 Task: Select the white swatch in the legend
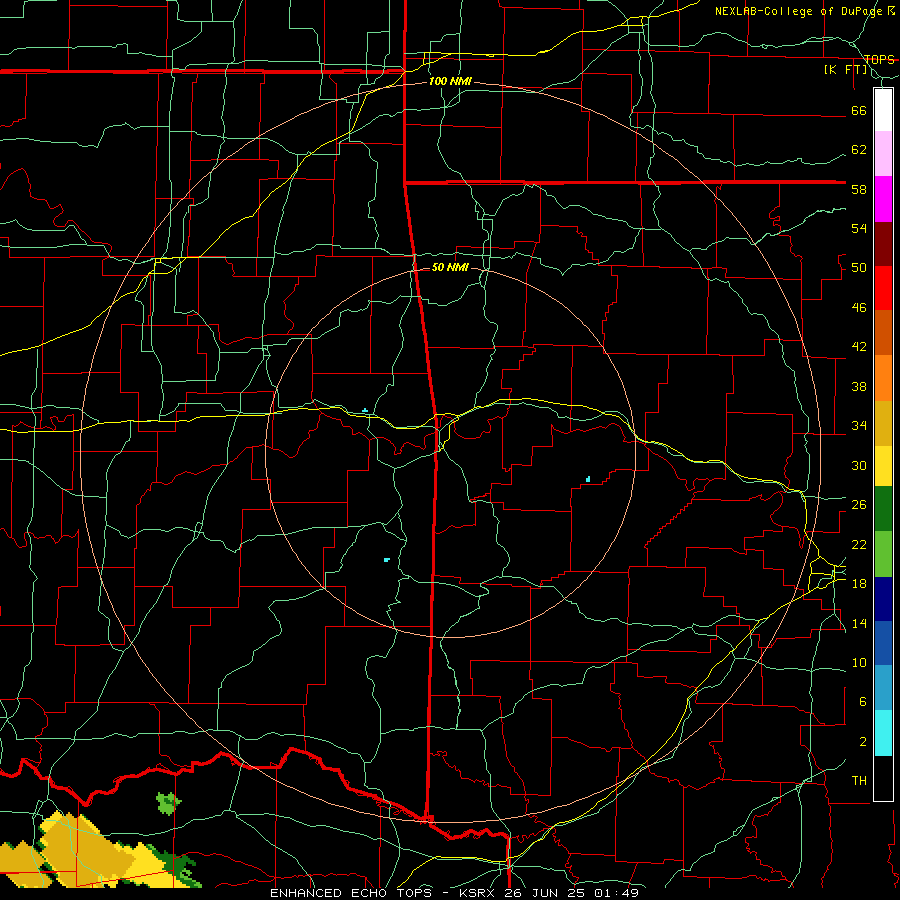(x=883, y=110)
